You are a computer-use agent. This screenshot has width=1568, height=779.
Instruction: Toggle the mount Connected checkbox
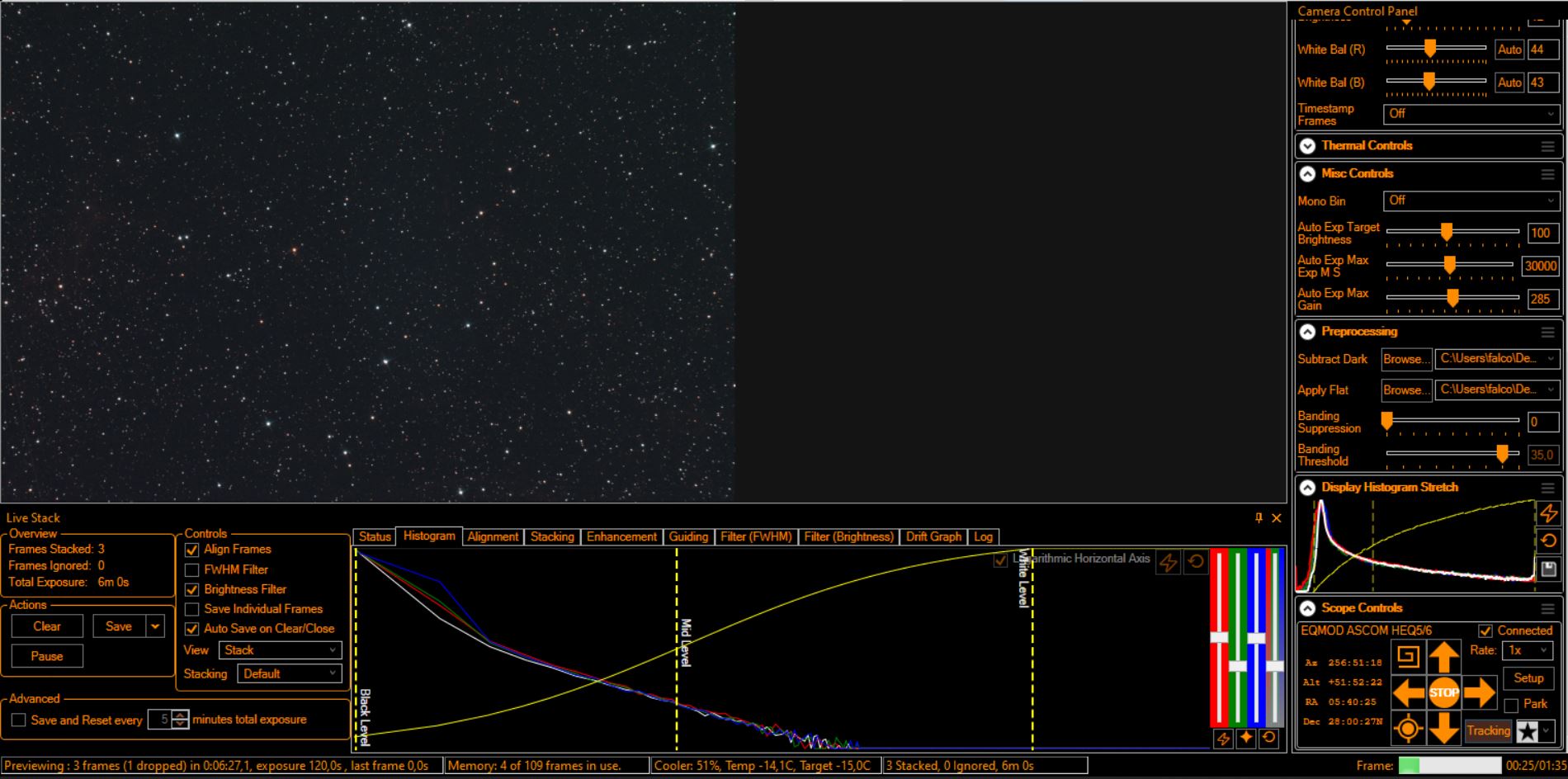click(x=1485, y=630)
